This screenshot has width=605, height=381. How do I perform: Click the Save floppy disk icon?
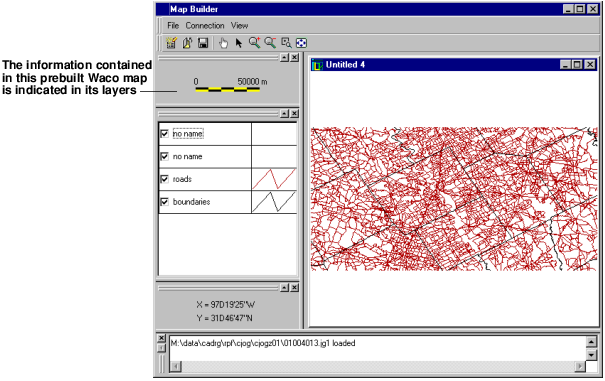tap(203, 43)
